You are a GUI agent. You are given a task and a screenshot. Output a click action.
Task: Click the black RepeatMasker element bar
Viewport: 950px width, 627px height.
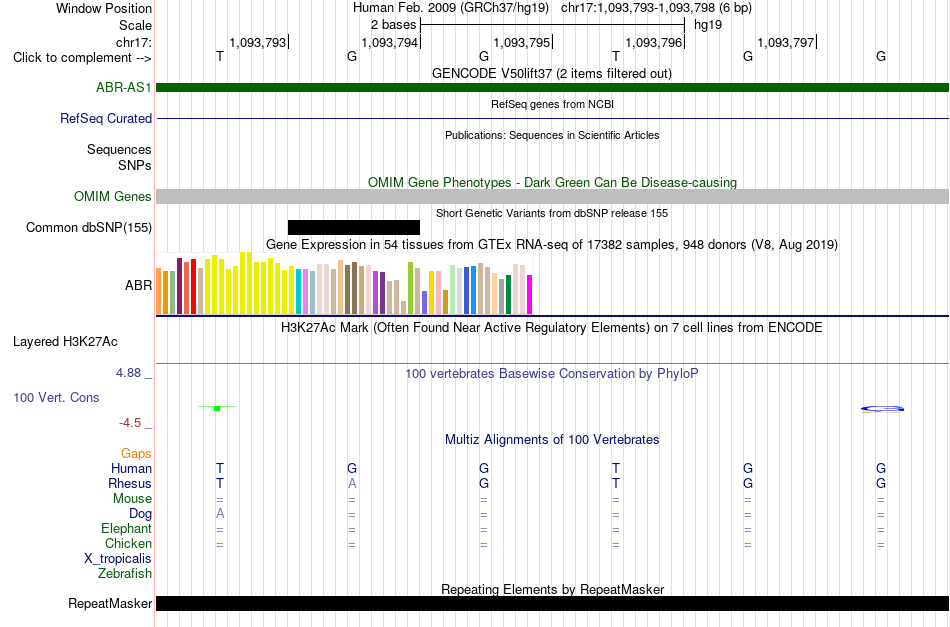coord(552,603)
